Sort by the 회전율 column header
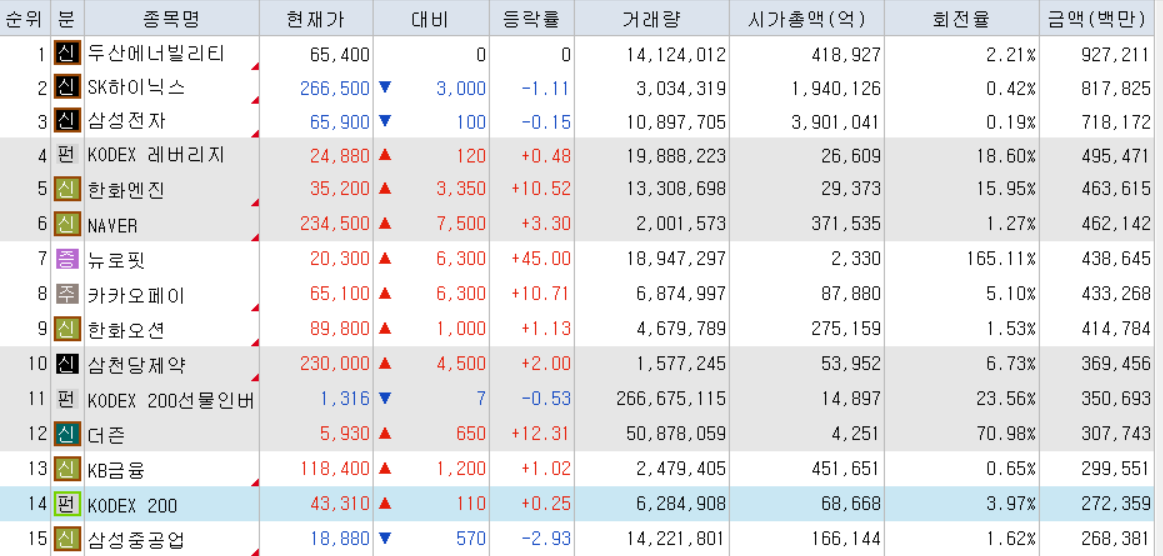 (x=961, y=18)
